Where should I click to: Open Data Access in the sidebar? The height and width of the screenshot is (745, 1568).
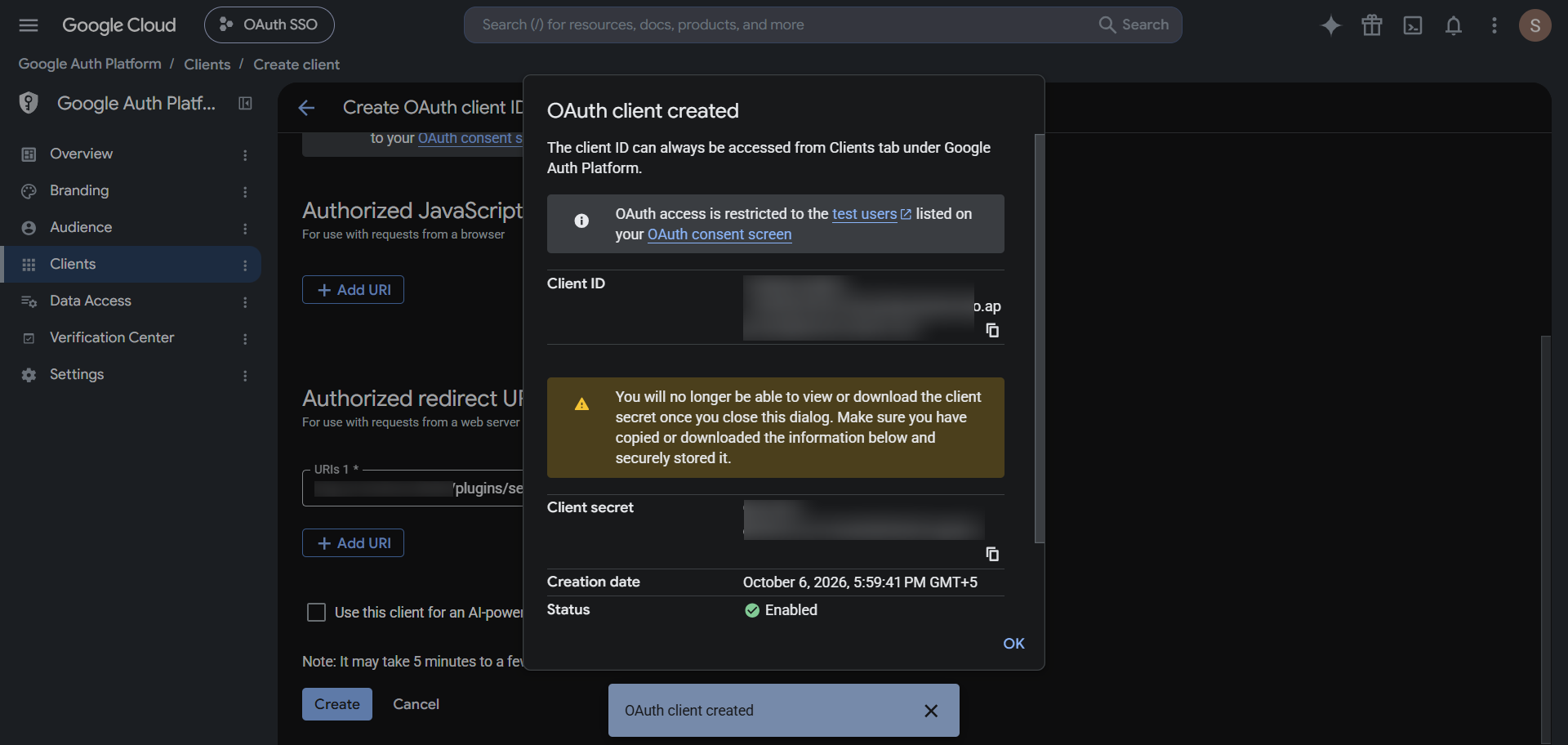click(91, 301)
